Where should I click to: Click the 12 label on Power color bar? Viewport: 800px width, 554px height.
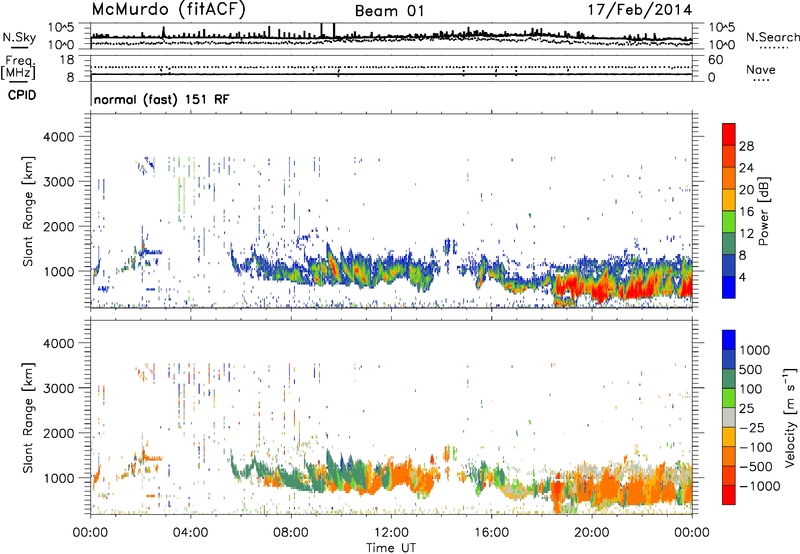(746, 234)
